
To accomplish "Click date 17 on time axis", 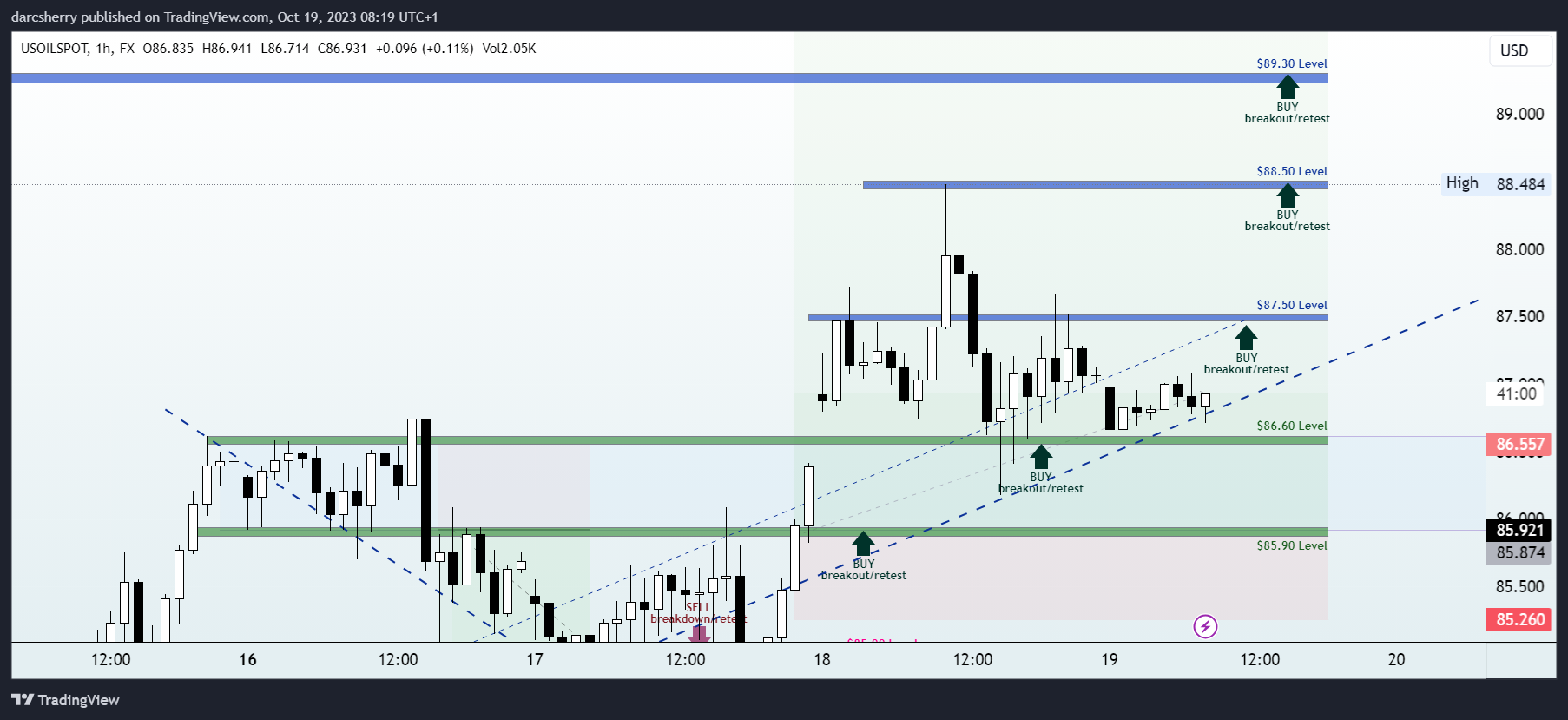I will 535,659.
